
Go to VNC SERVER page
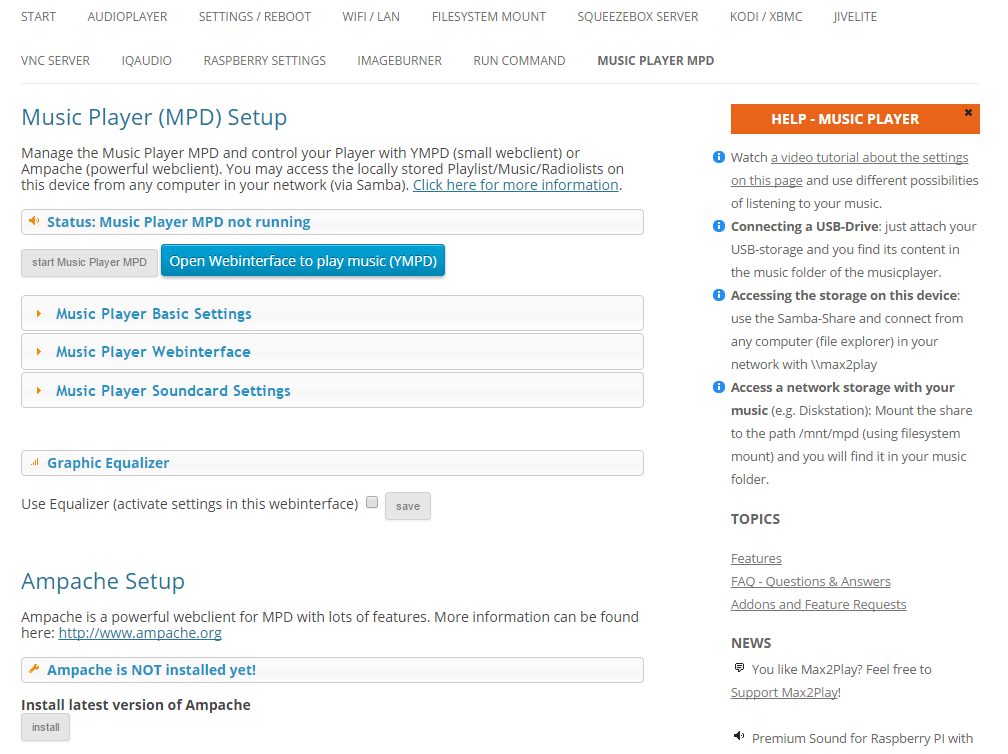55,60
